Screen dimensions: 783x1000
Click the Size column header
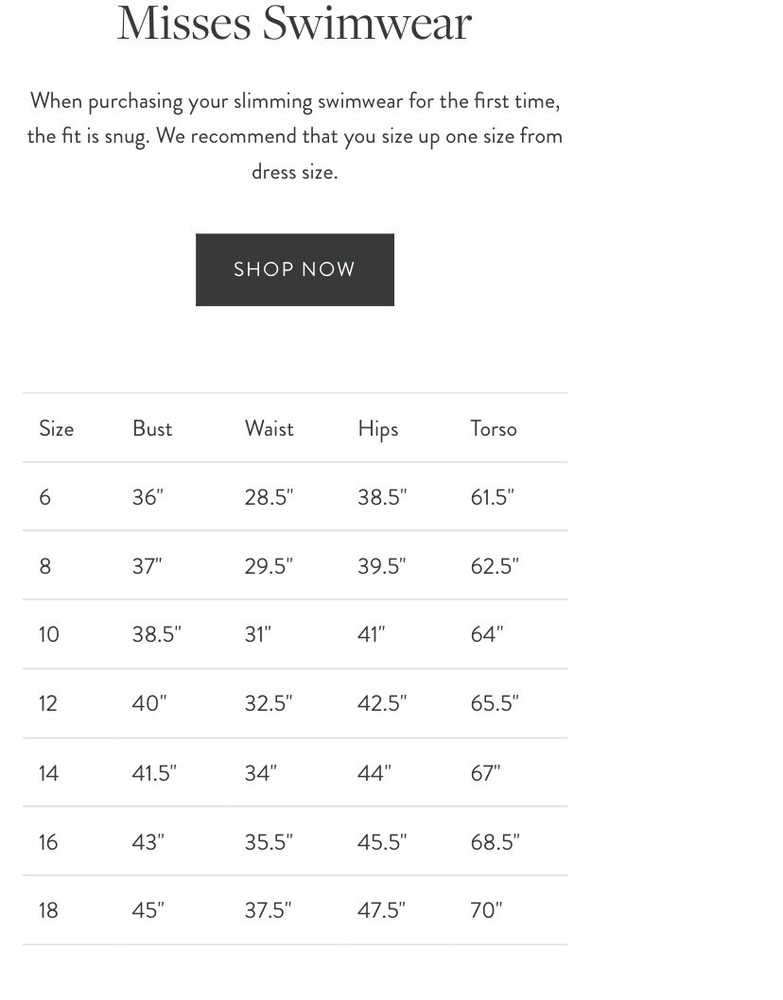(x=56, y=428)
